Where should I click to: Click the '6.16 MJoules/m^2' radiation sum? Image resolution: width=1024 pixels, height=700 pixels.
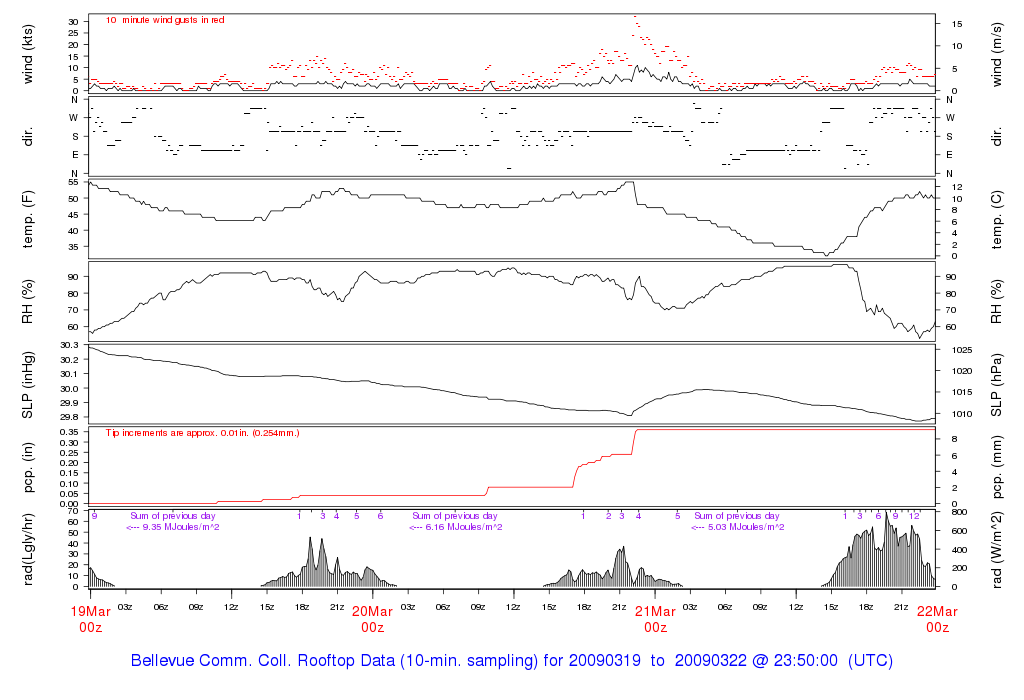[464, 527]
